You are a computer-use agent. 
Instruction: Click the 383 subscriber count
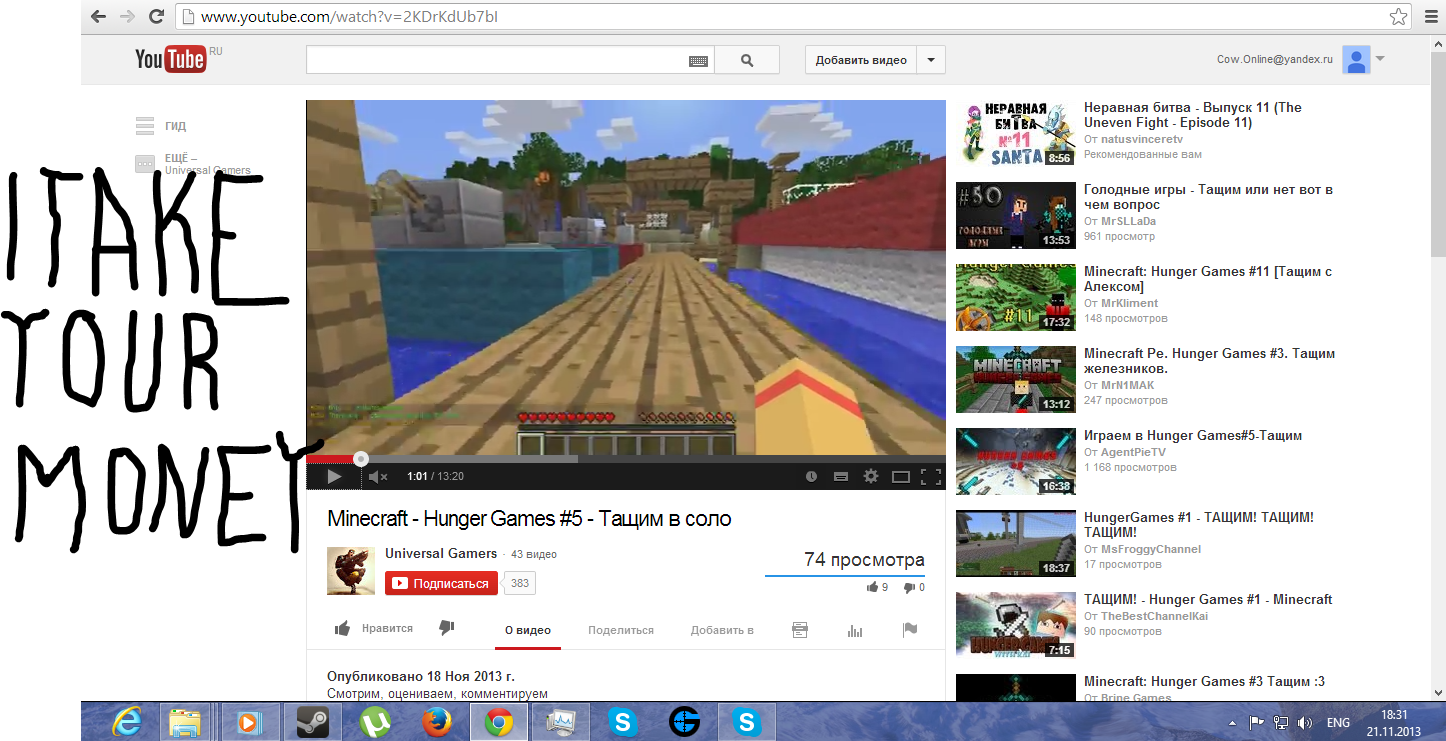click(x=520, y=583)
